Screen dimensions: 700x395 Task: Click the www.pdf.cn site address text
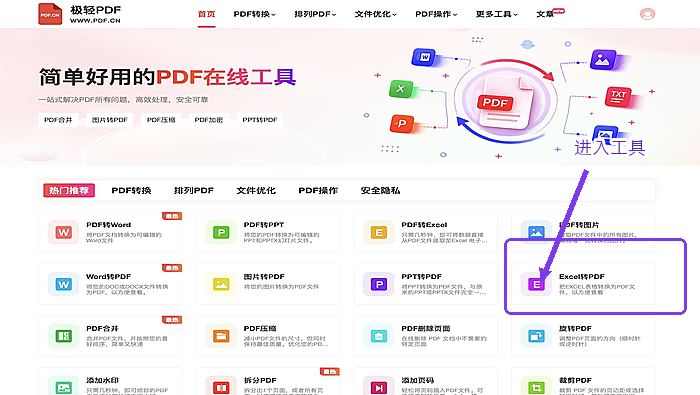[95, 21]
